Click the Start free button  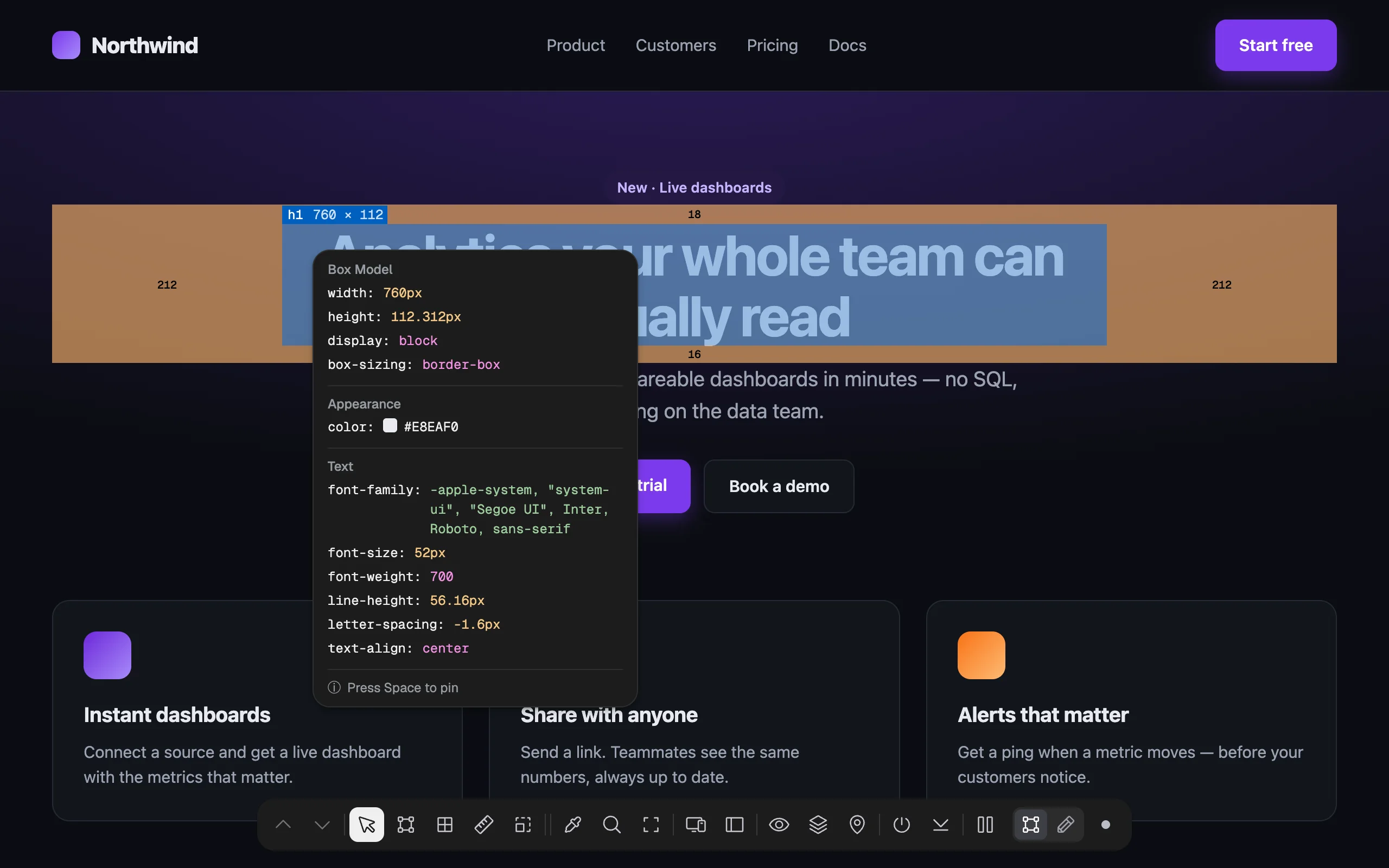(1276, 46)
